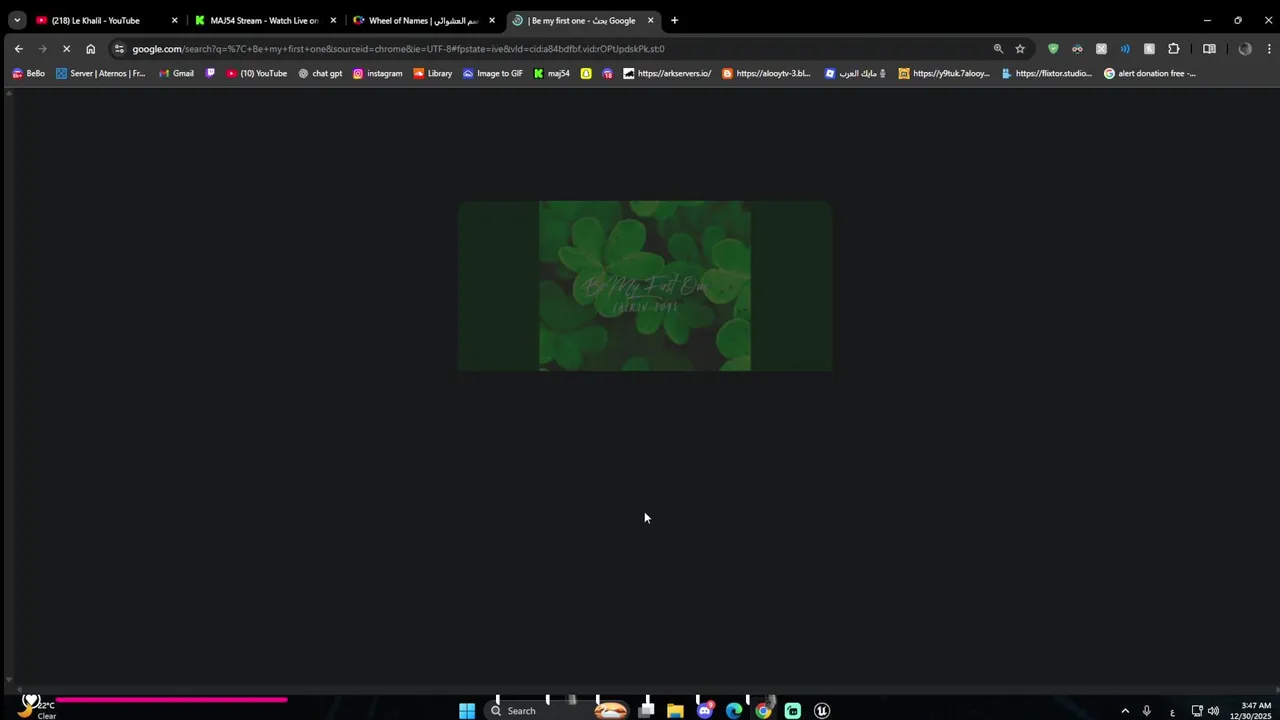
Task: Switch to the MAJ54 Stream tab
Action: click(x=265, y=20)
